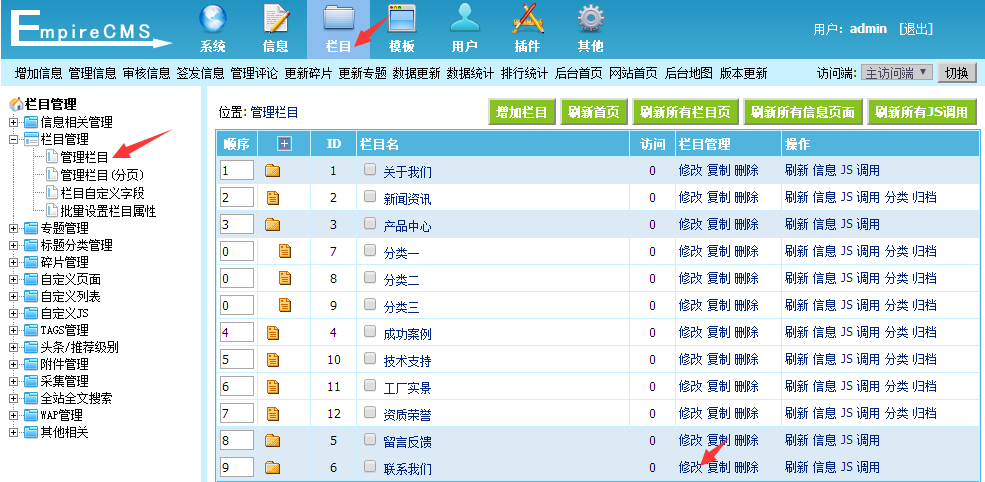This screenshot has width=985, height=482.
Task: Open 管理信息 in the submenu bar
Action: tap(92, 73)
